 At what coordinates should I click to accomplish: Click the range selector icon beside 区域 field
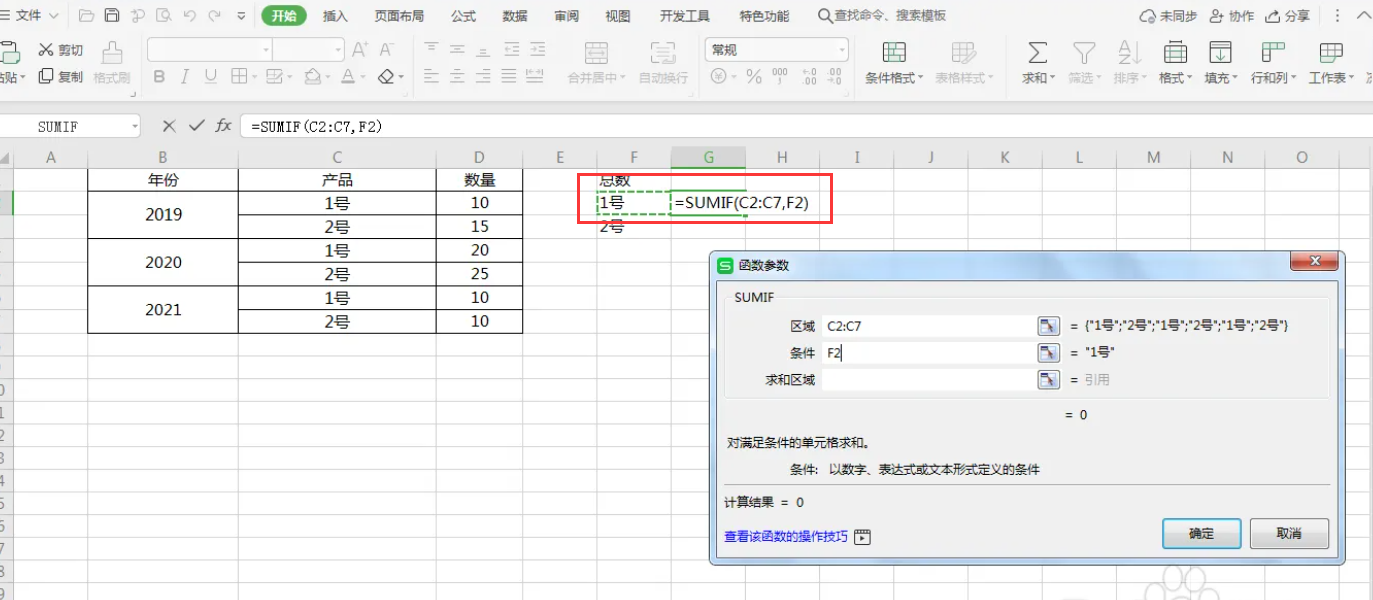click(x=1047, y=326)
